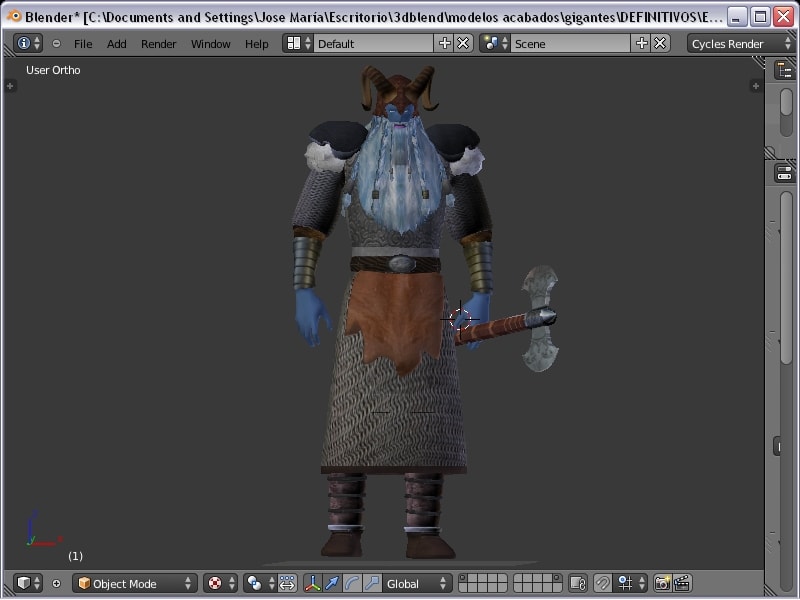Open the Add menu
The image size is (800, 600).
click(x=116, y=44)
